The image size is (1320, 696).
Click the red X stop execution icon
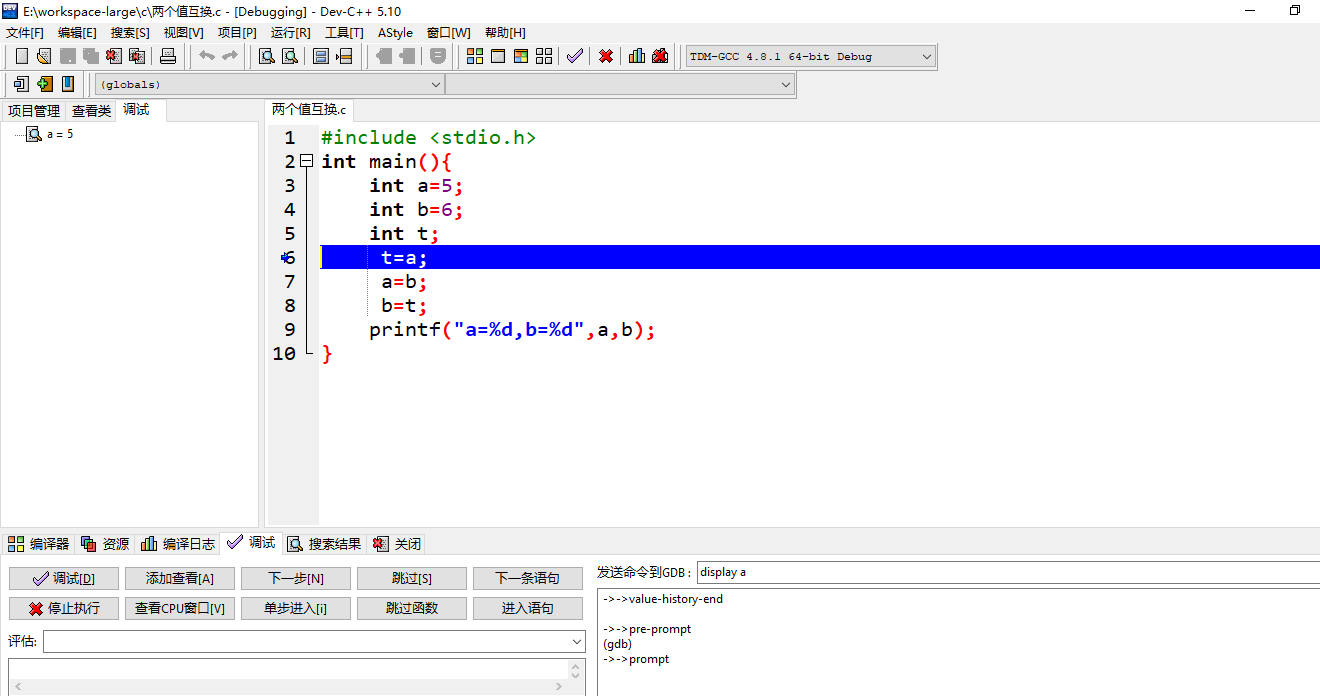coord(605,56)
